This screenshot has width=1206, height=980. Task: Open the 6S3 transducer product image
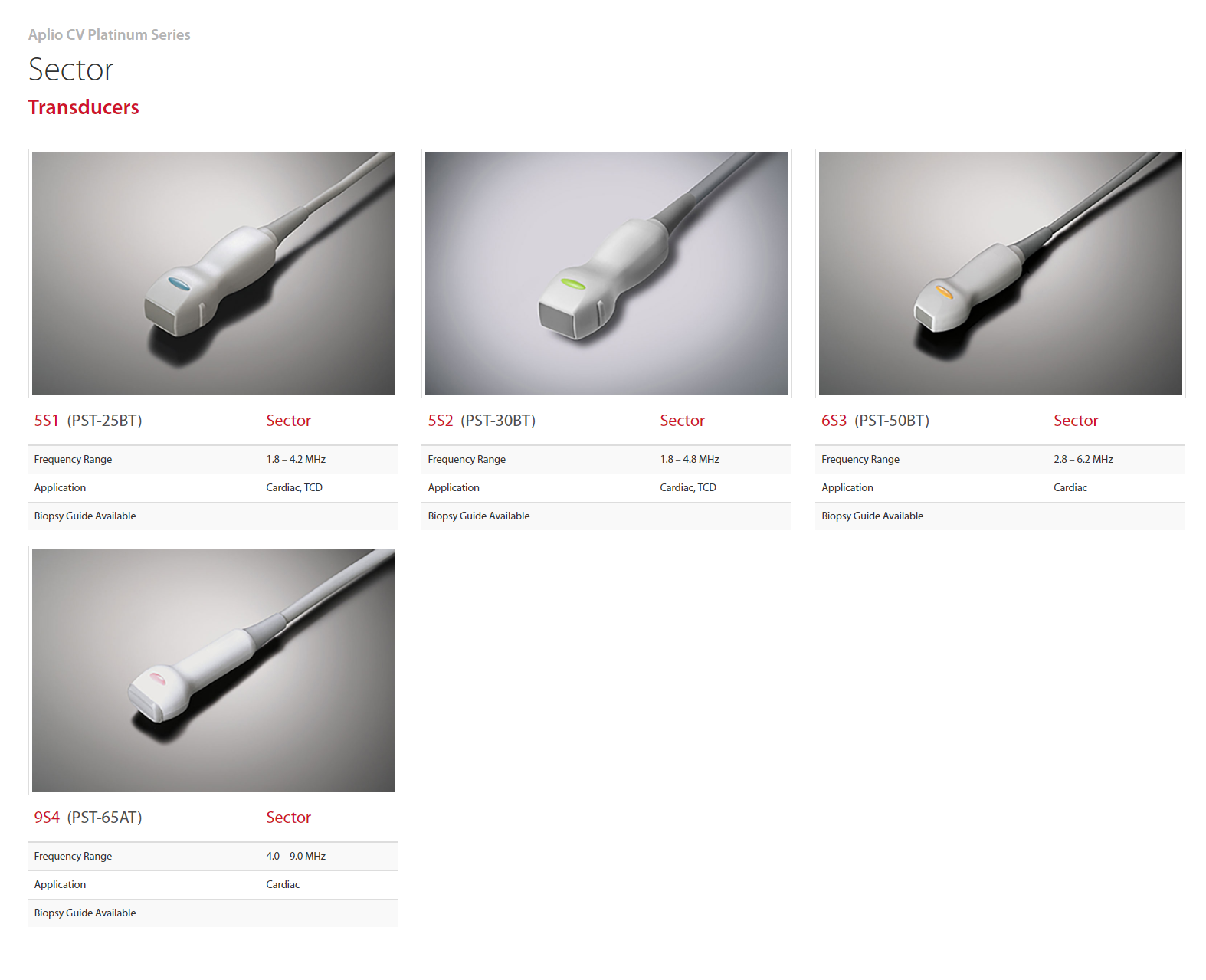[1000, 274]
